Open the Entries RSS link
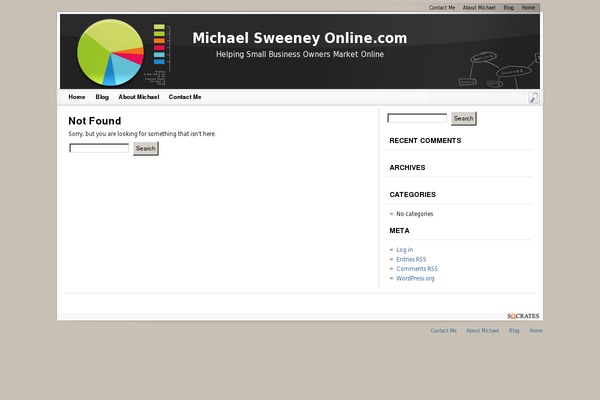600x400 pixels. [x=411, y=259]
